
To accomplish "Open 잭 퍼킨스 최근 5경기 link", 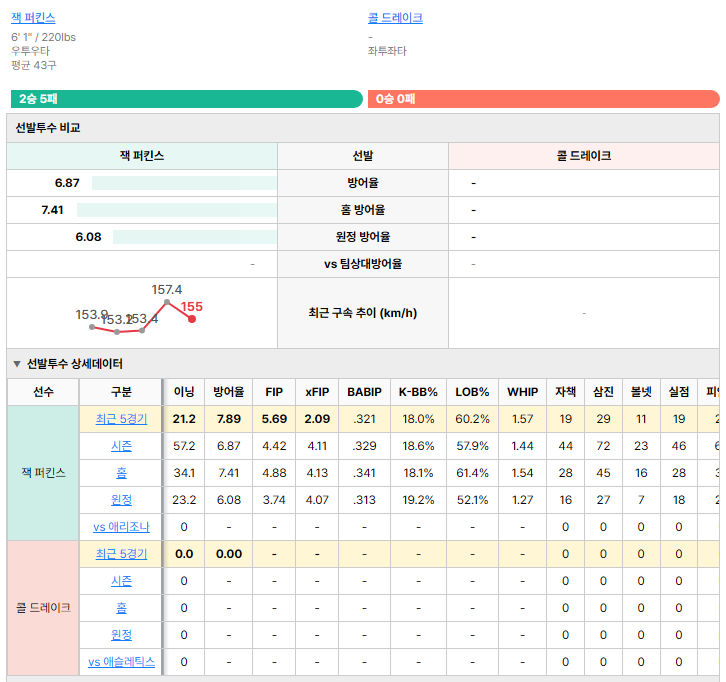I will coord(121,419).
